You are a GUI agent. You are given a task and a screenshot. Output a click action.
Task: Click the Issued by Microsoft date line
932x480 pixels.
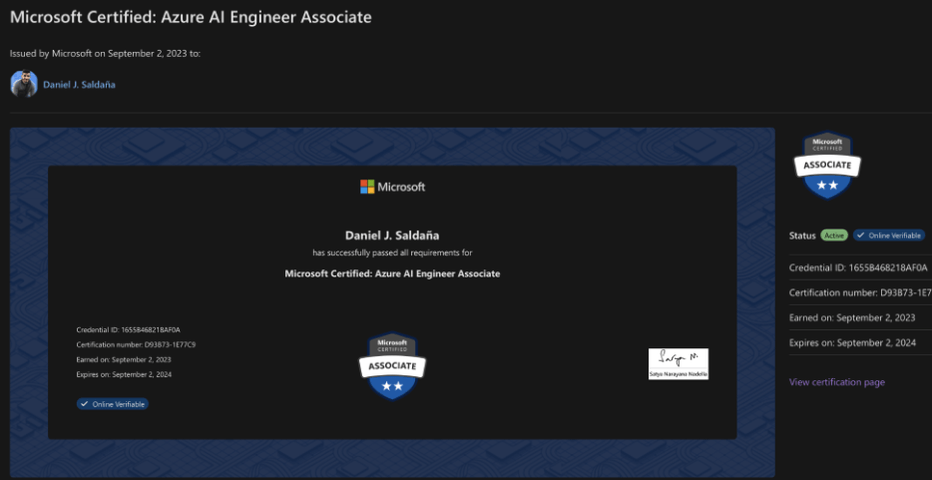click(105, 53)
